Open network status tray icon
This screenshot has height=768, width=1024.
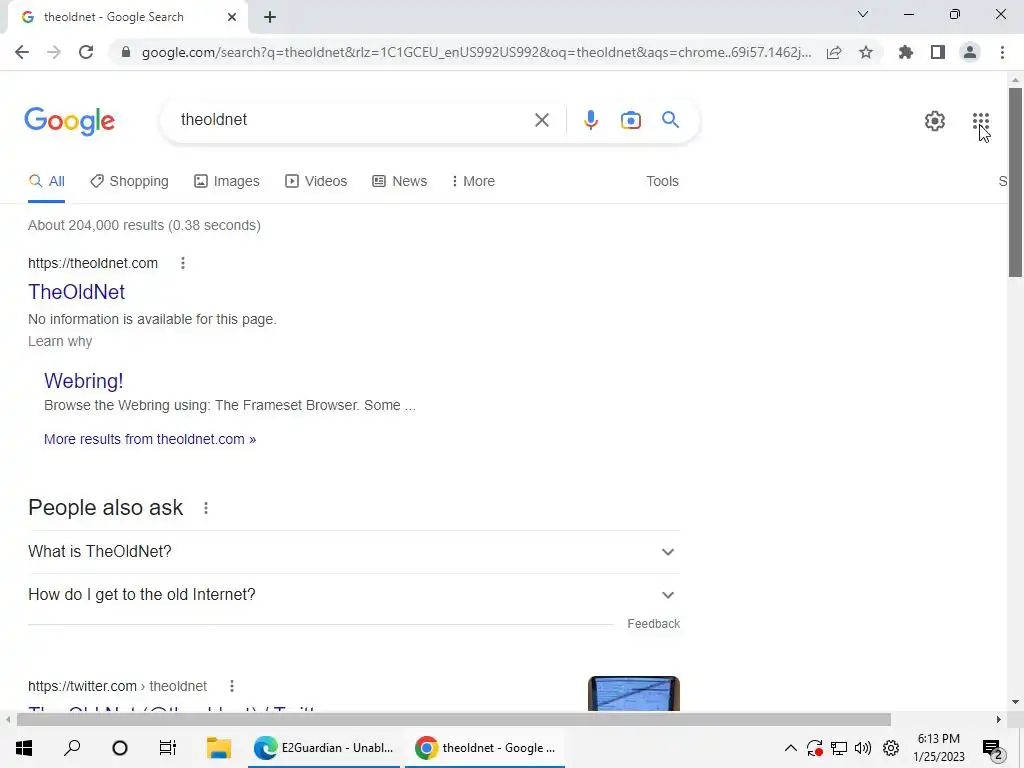(x=839, y=748)
